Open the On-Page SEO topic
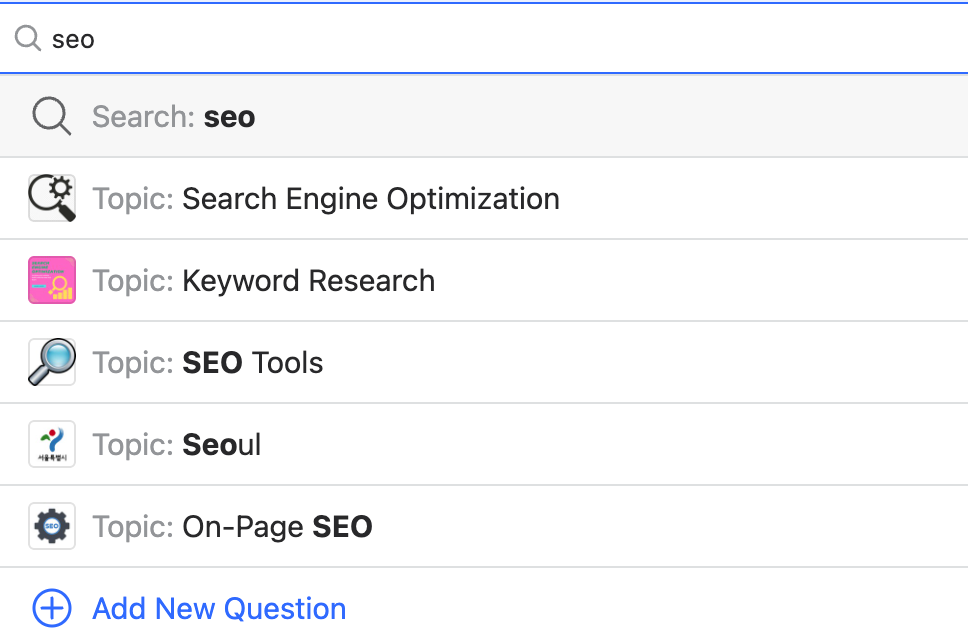The width and height of the screenshot is (968, 640). pos(484,526)
